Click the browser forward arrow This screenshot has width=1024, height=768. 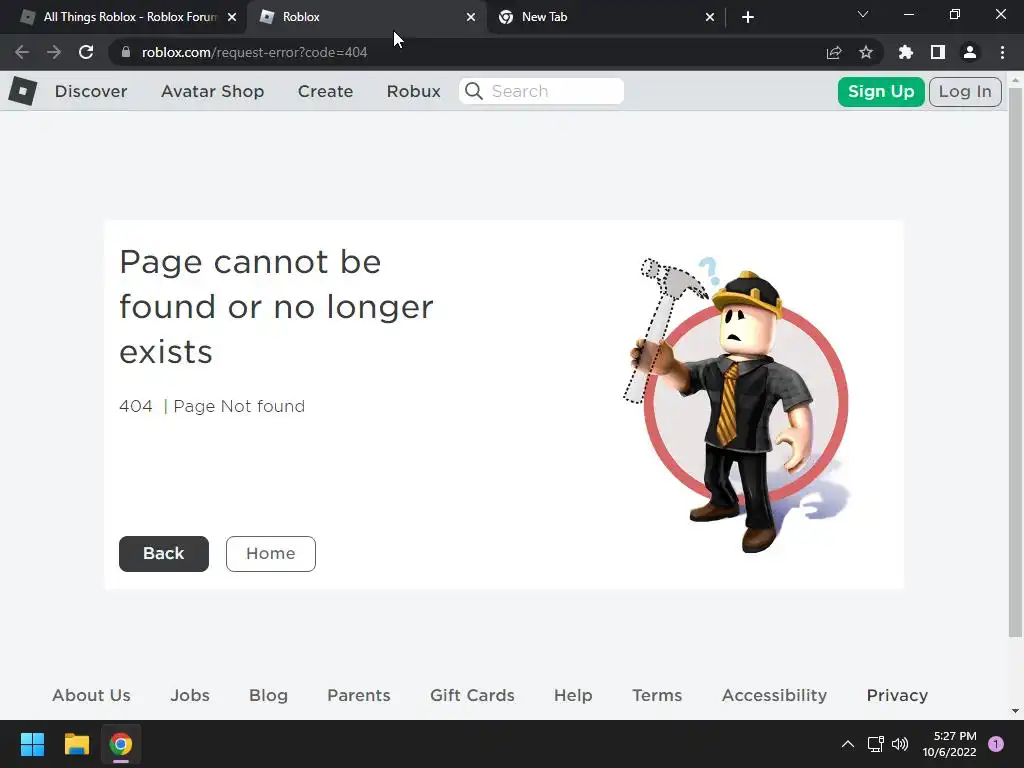pos(54,52)
